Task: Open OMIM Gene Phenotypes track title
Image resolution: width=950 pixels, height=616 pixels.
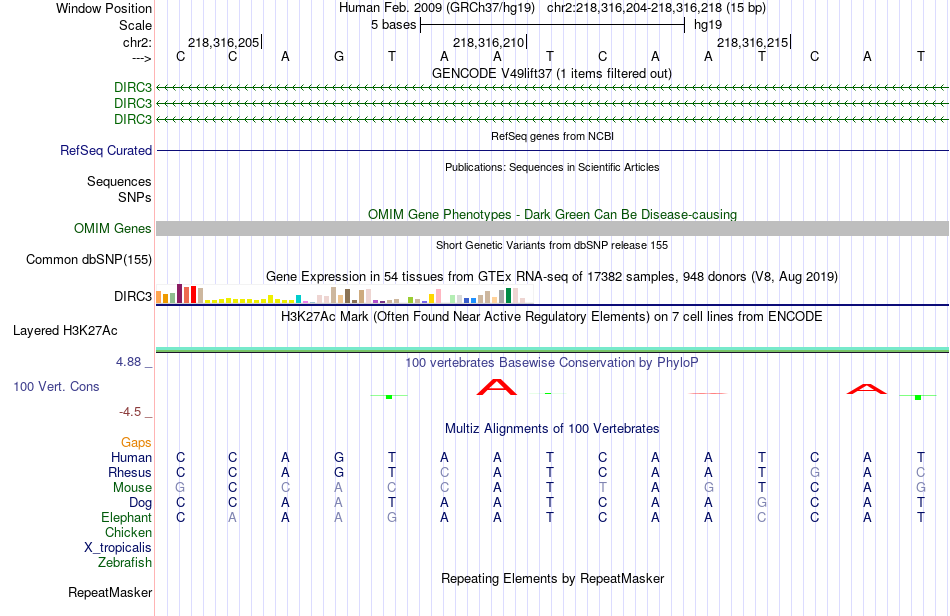Action: [x=552, y=214]
